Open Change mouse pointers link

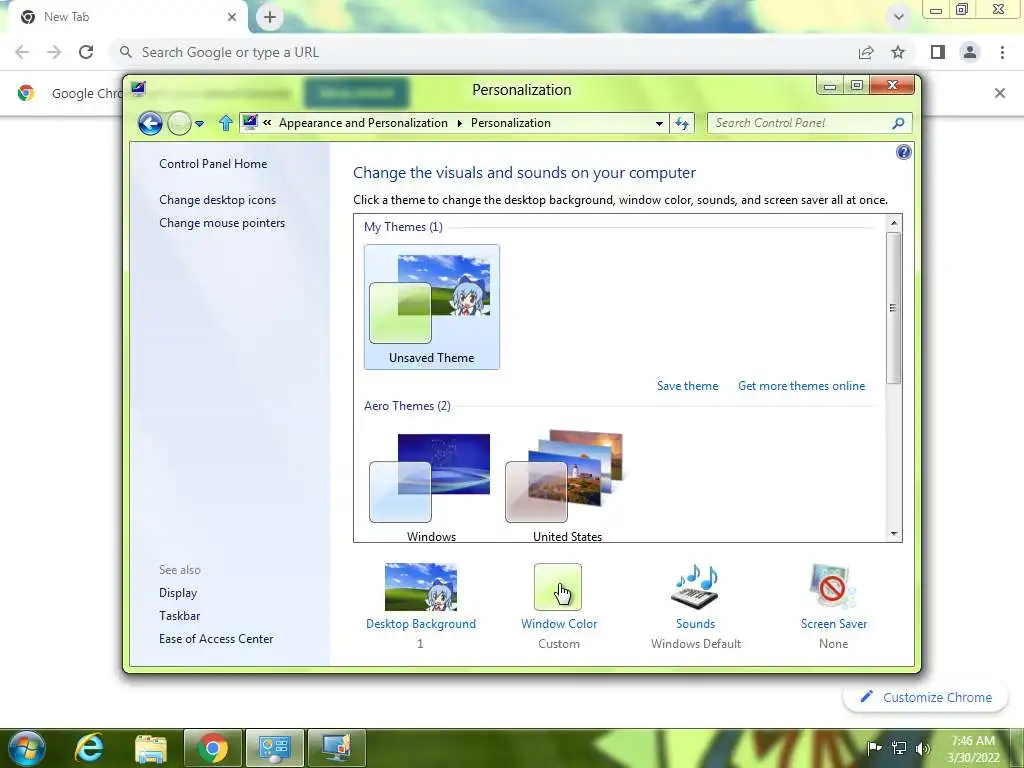[222, 223]
